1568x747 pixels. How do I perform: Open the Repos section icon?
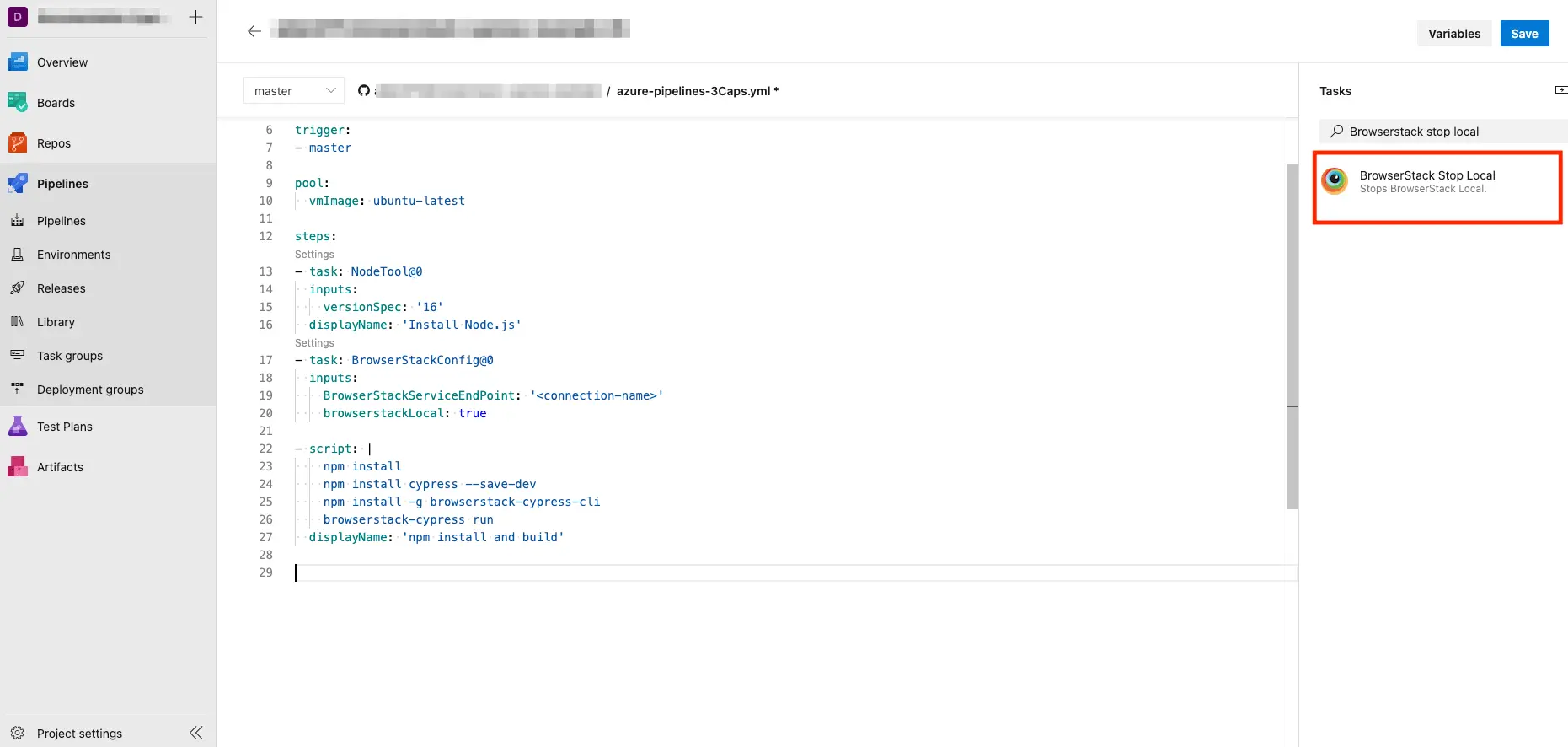[x=18, y=143]
